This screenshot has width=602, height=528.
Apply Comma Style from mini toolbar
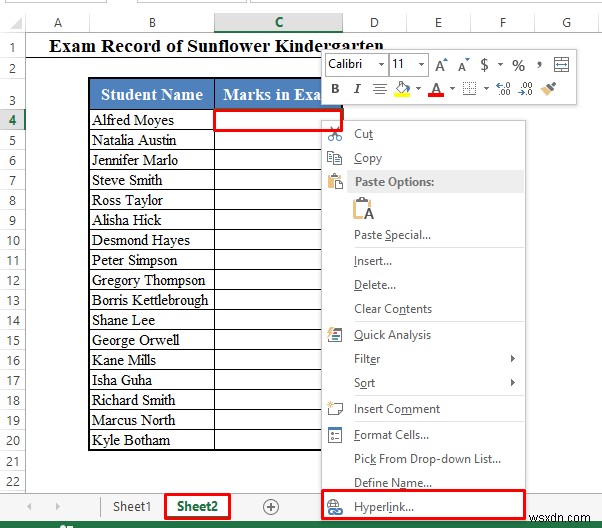pos(540,65)
